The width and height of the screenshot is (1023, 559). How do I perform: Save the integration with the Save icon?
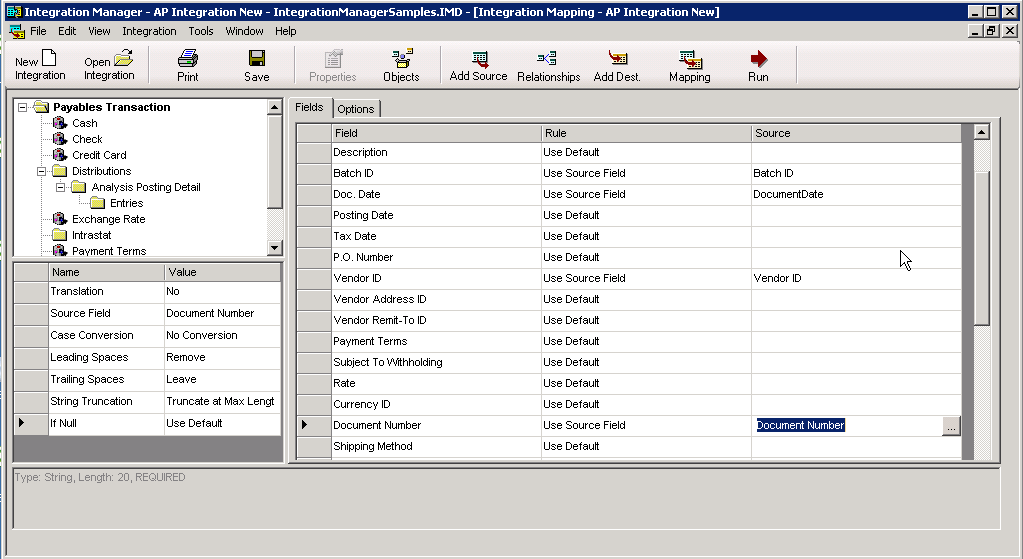[256, 65]
